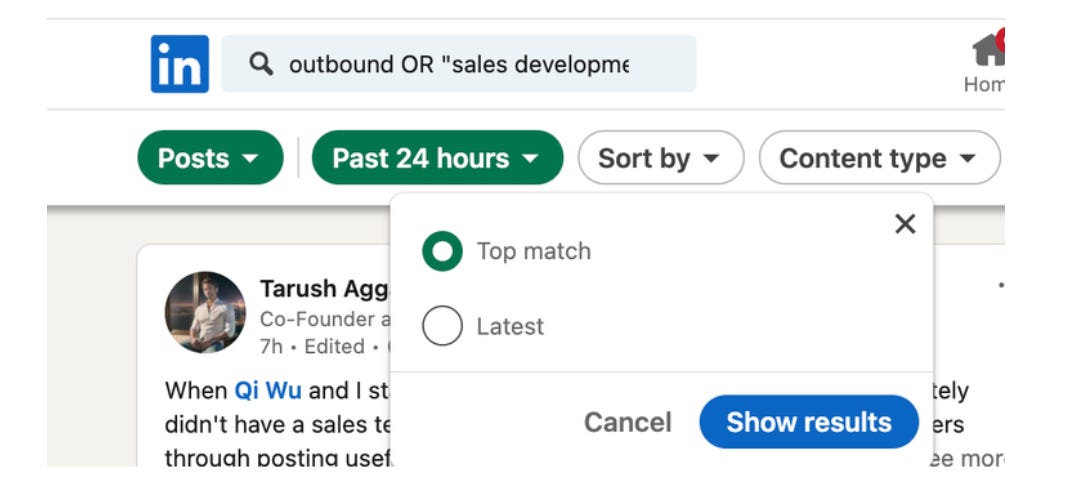Image resolution: width=1070 pixels, height=500 pixels.
Task: Click Show results button
Action: [x=809, y=422]
